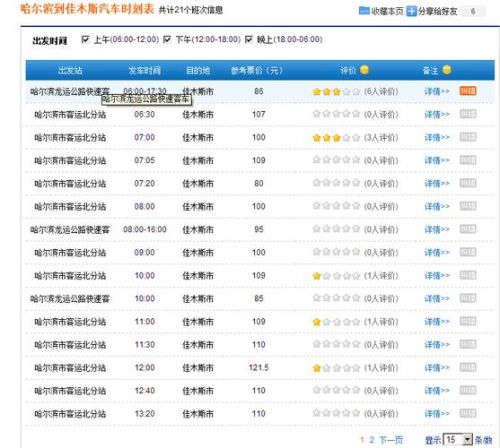Open 详情>> link in the 06:00-17:30 row
Viewport: 500px width, 448px height.
[437, 91]
